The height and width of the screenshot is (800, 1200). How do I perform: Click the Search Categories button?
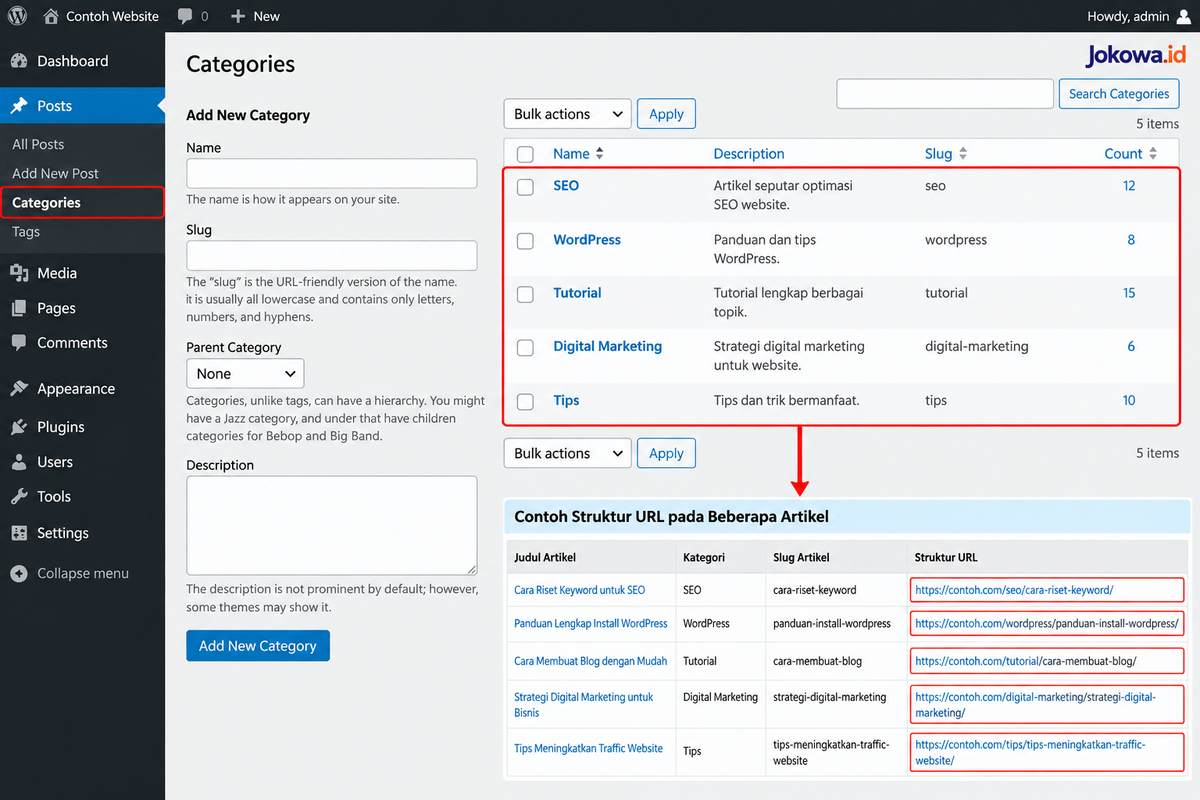click(x=1119, y=94)
